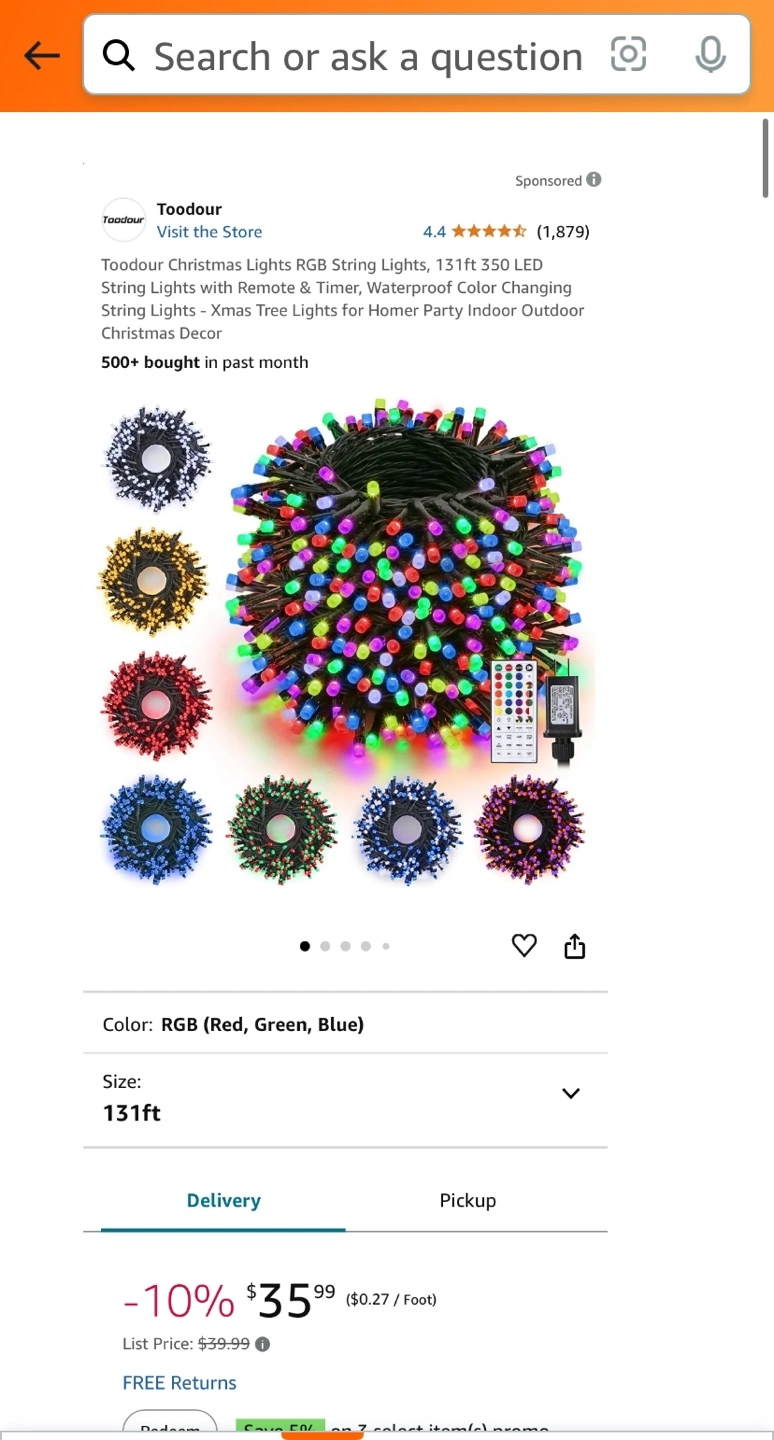Tap the Toodour brand logo

pos(124,220)
